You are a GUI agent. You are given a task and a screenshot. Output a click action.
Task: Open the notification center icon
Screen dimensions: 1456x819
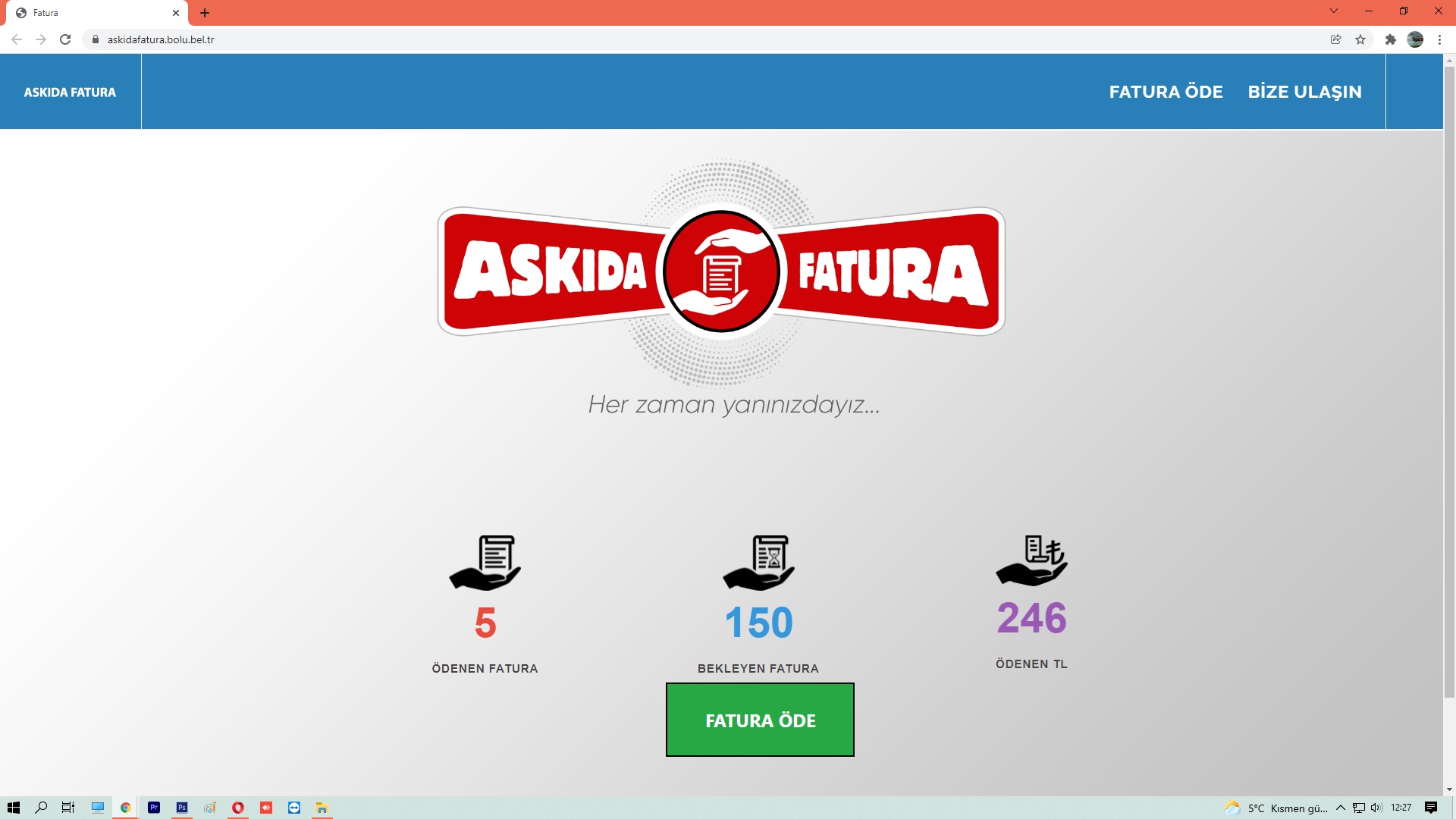click(1431, 808)
